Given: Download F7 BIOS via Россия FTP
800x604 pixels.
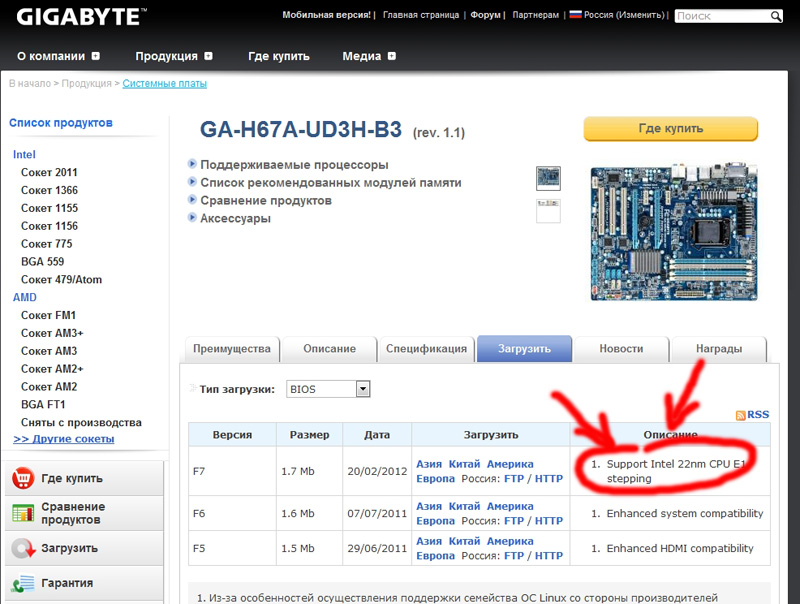Looking at the screenshot, I should coord(514,479).
